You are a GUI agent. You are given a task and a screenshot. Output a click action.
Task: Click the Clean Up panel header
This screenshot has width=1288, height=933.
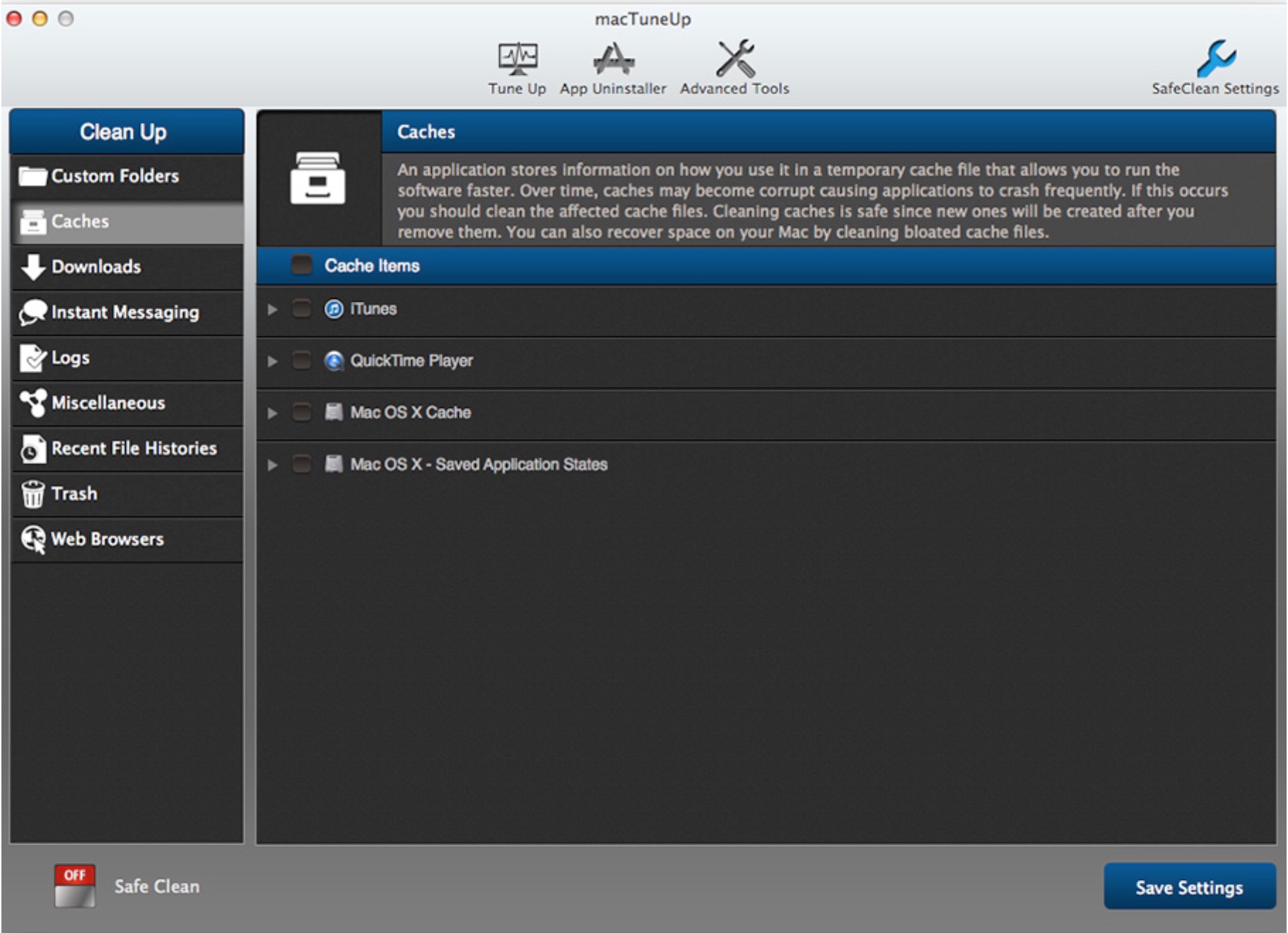point(127,131)
